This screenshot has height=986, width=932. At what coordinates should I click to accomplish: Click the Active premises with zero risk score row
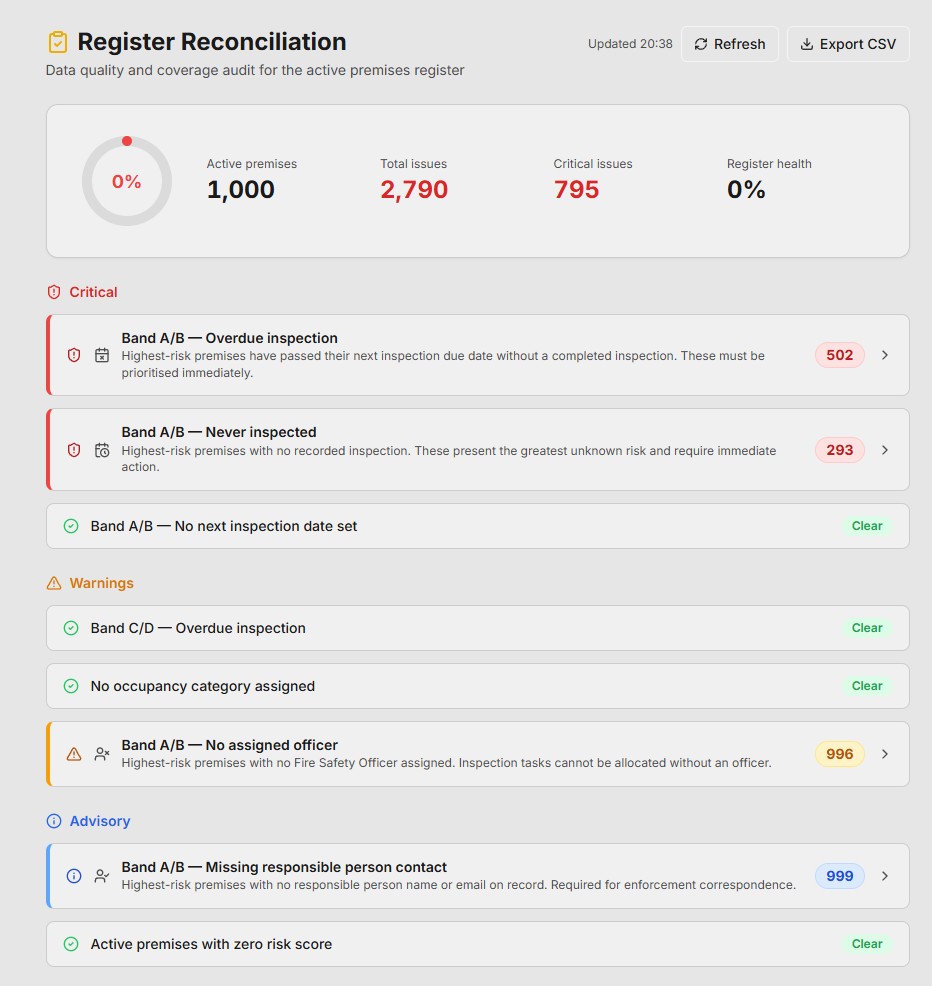coord(478,944)
